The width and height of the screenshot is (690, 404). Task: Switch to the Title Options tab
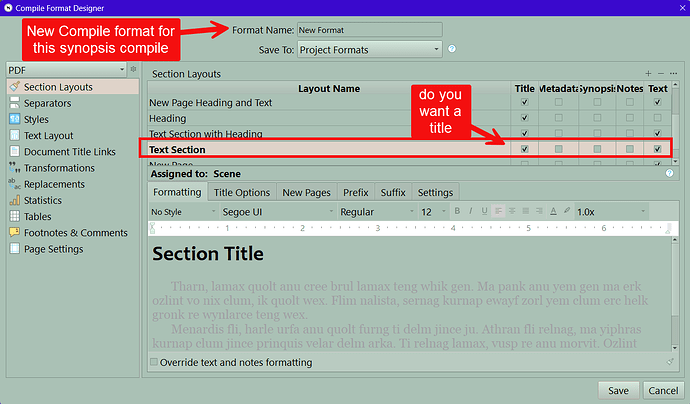[242, 192]
